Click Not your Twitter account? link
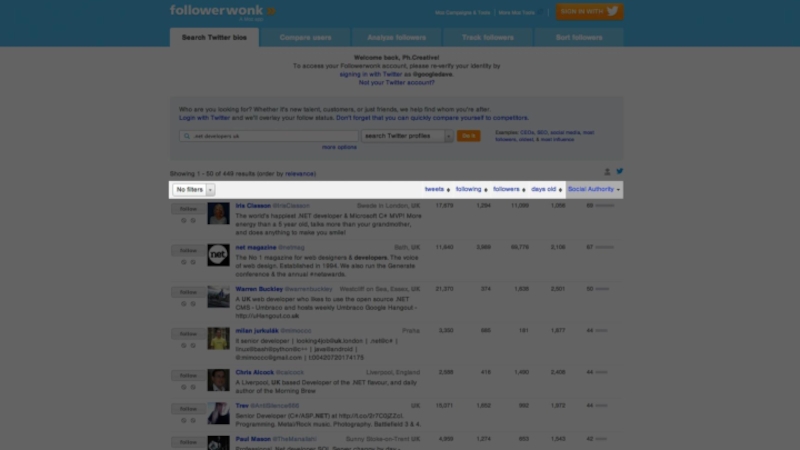Screen dimensions: 800x450 pos(396,82)
